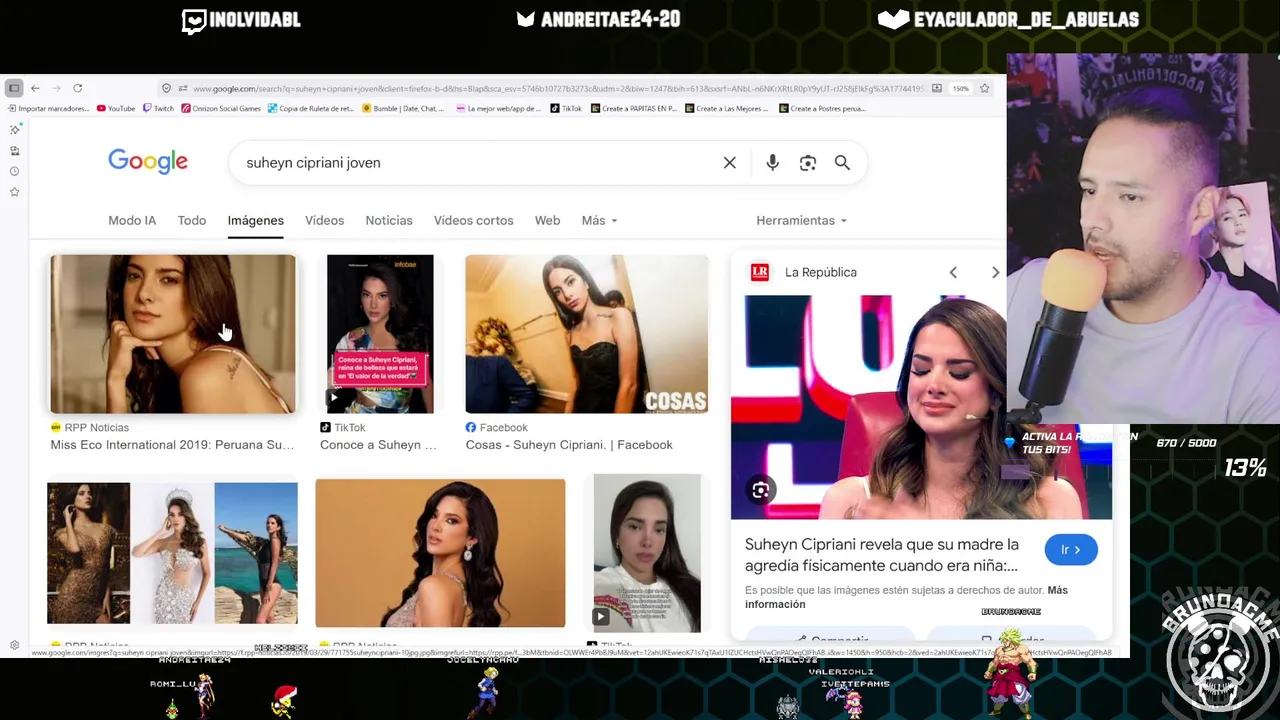
Task: Open the Create a Postres bookmark
Action: coord(822,108)
